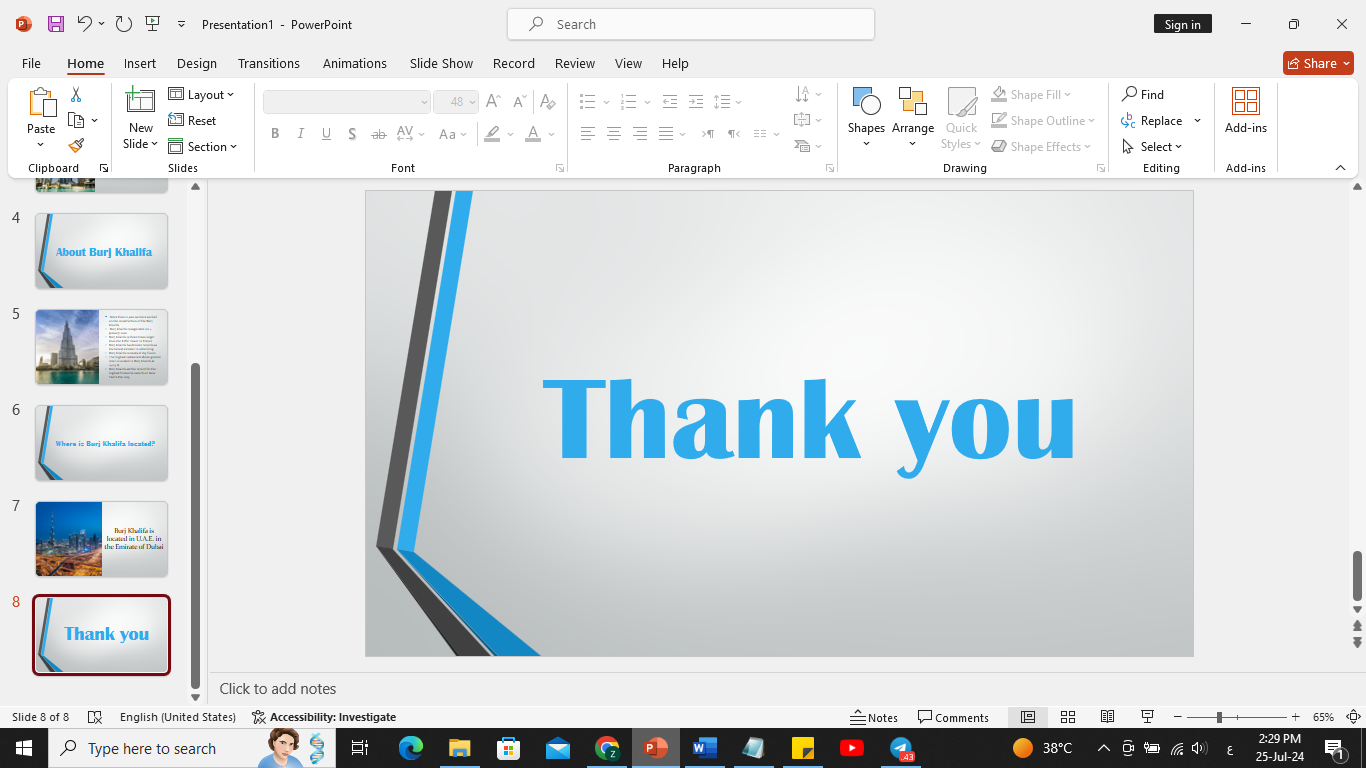Toggle Italic formatting

click(301, 134)
